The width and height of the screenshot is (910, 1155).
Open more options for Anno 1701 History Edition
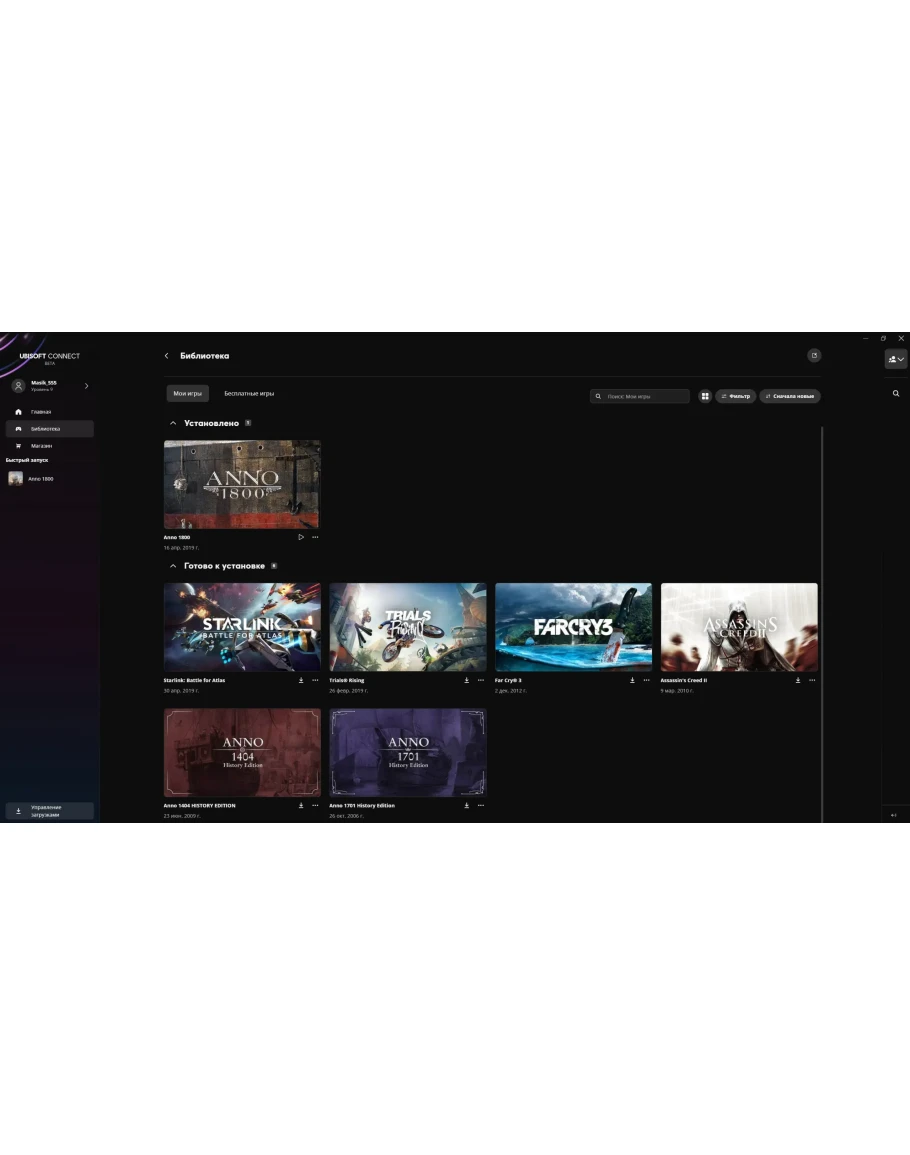point(481,806)
